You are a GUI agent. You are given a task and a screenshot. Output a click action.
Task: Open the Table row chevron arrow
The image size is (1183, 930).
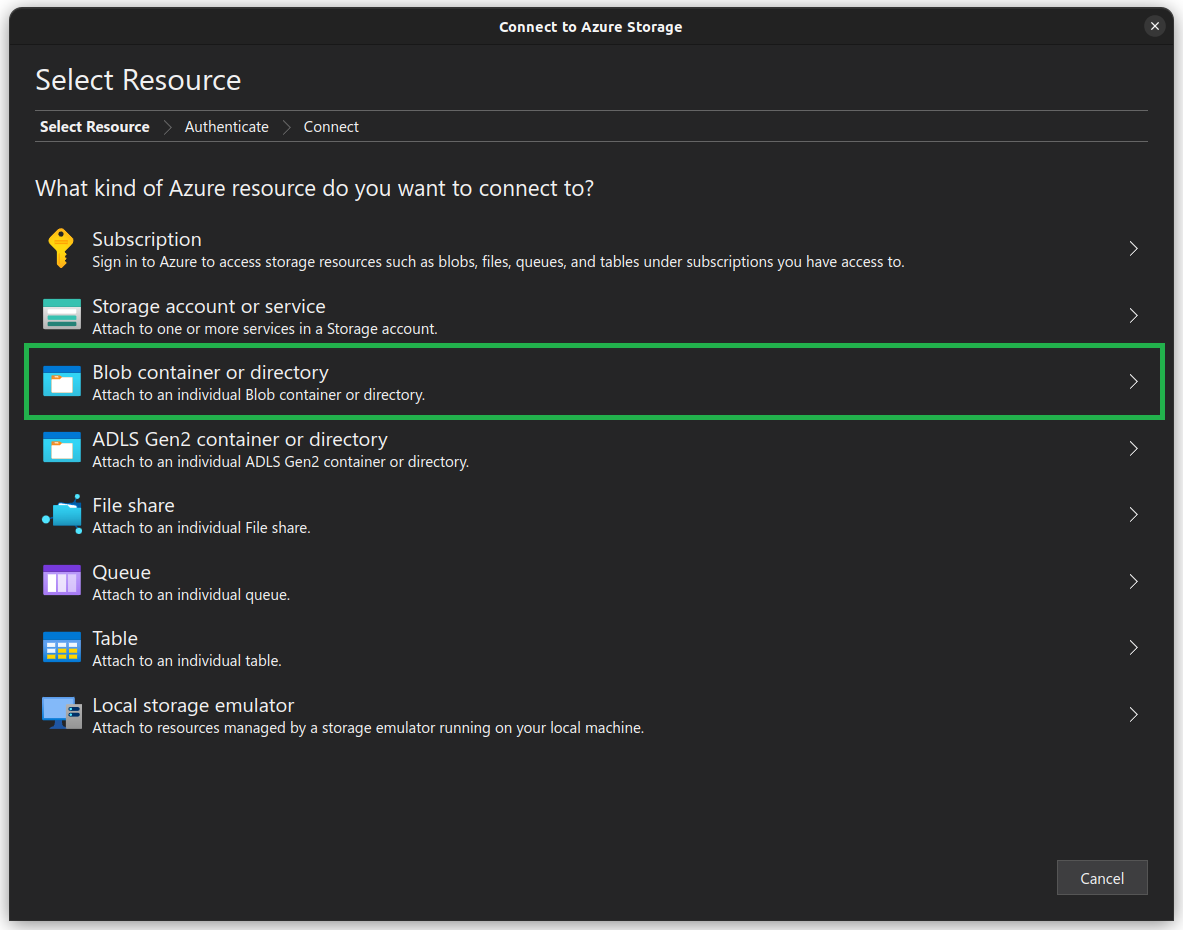(1133, 648)
